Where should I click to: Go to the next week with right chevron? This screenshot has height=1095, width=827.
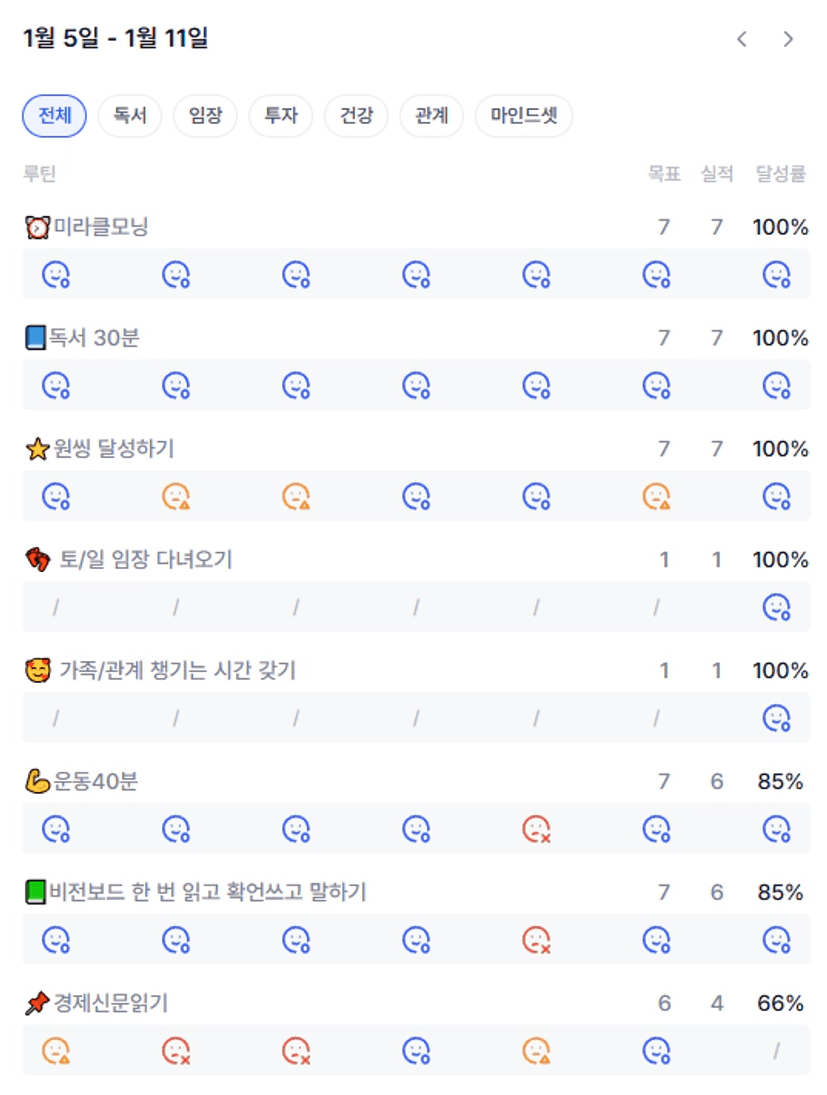pyautogui.click(x=788, y=39)
